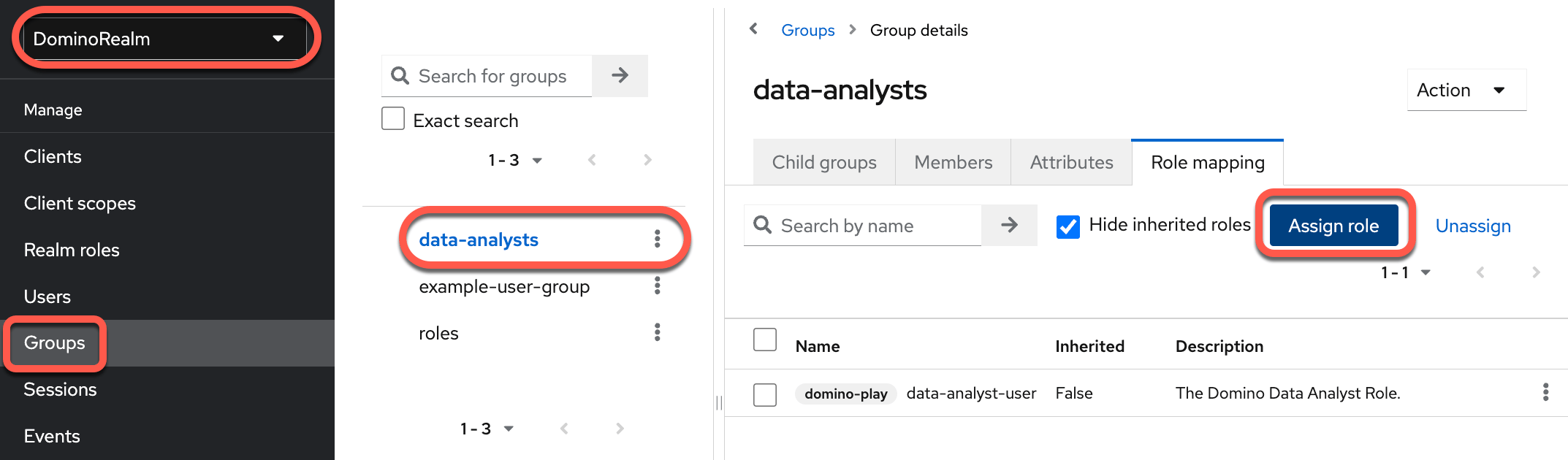Click the Name column header
This screenshot has height=460, width=1568.
818,346
